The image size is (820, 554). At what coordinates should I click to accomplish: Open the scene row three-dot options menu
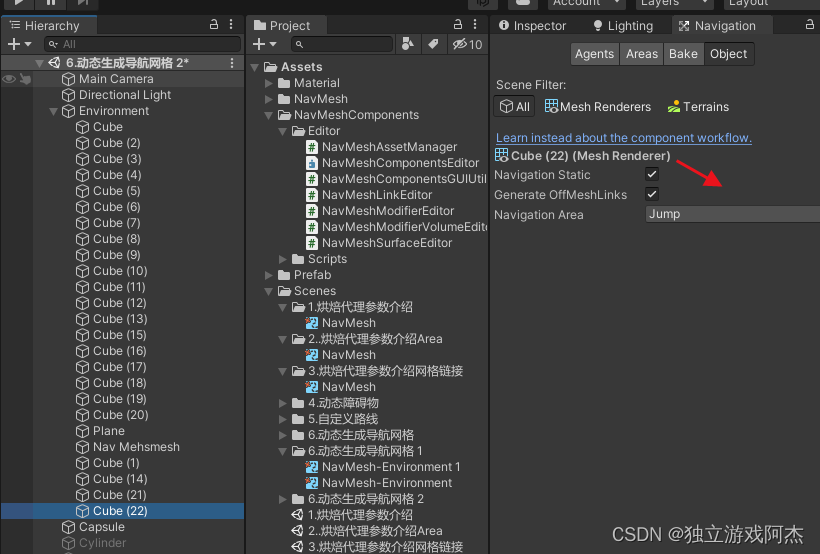(232, 63)
